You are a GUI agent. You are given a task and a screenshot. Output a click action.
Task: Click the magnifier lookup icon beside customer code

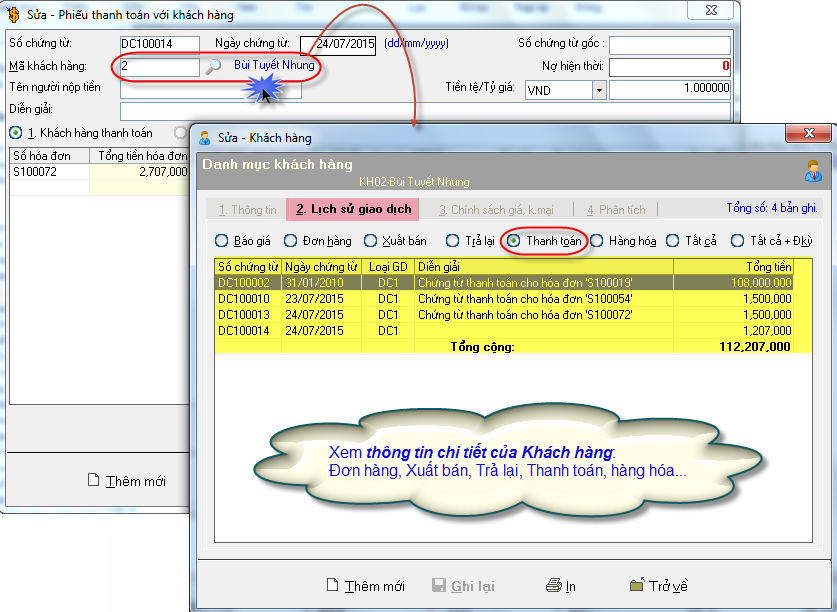point(213,67)
